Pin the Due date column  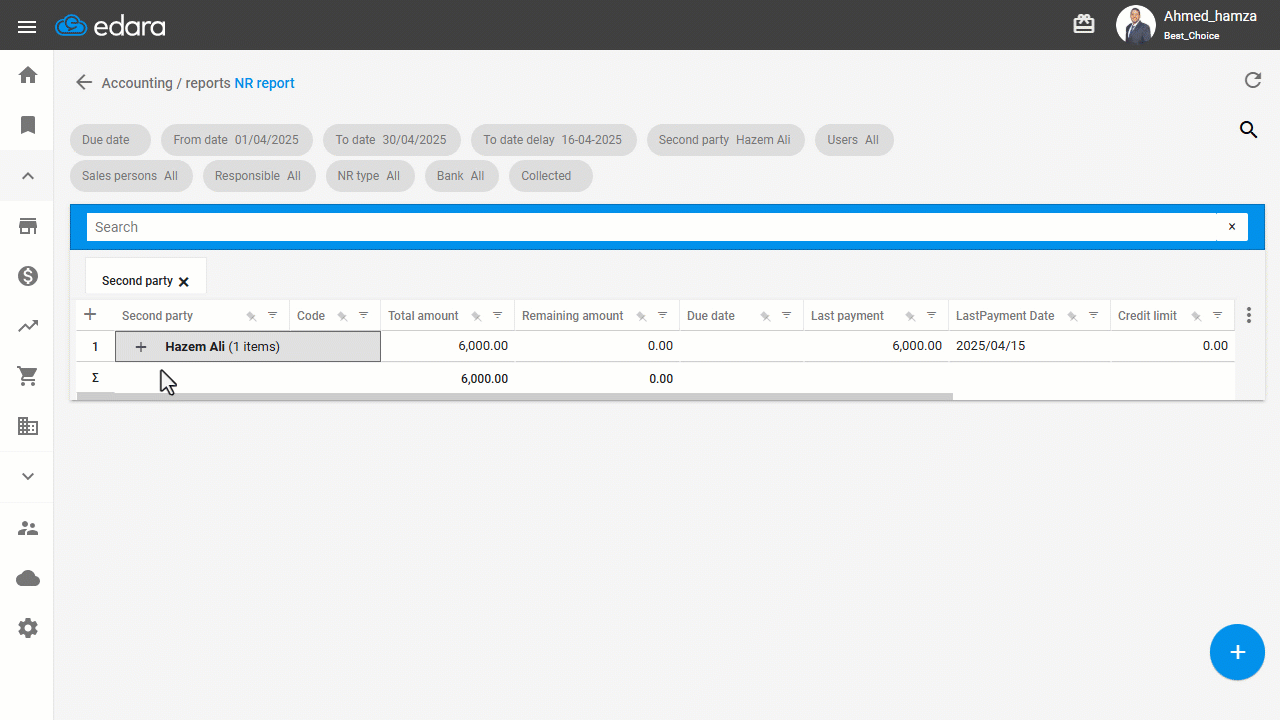[765, 316]
